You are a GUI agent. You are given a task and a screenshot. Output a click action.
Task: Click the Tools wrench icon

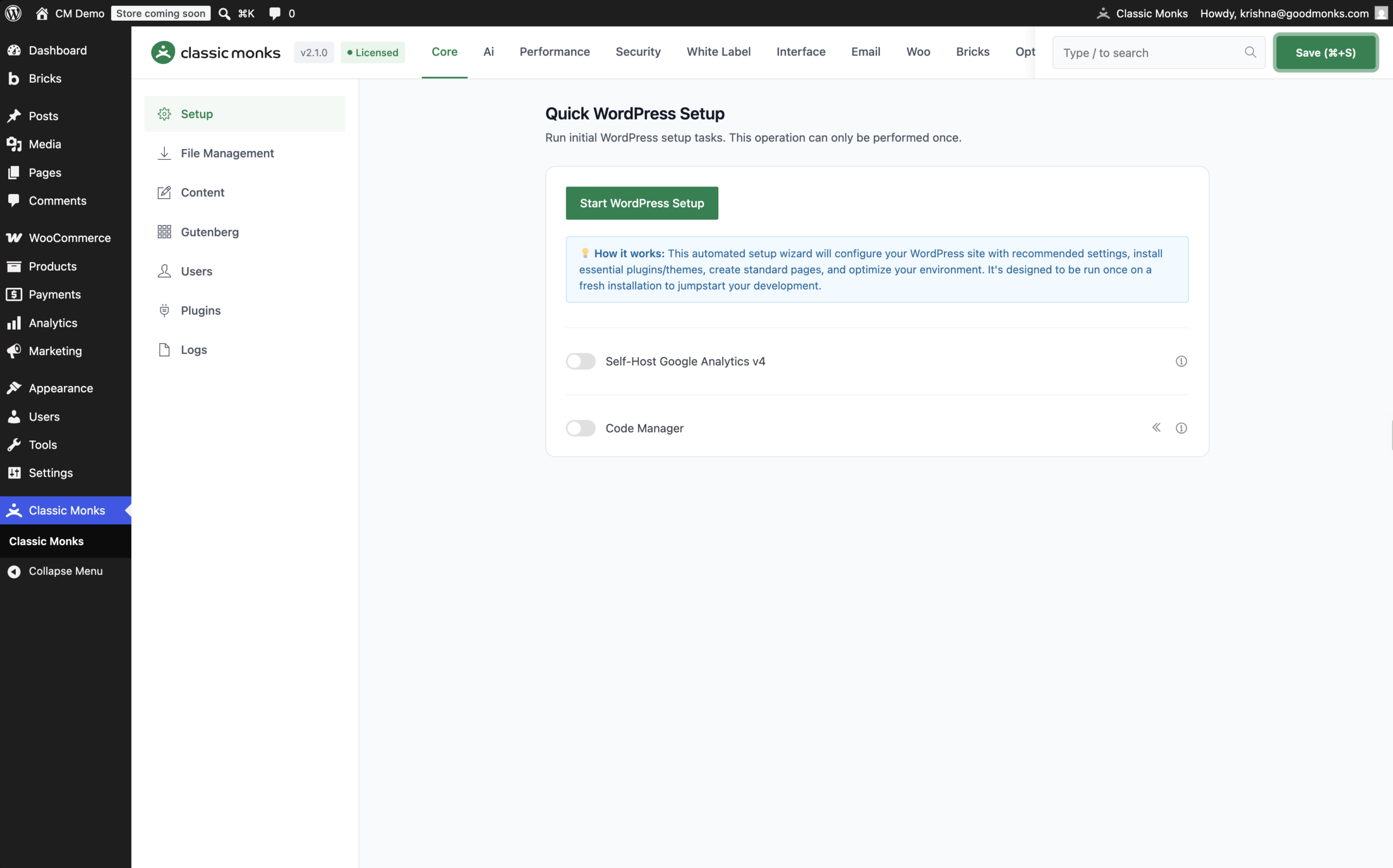pyautogui.click(x=14, y=444)
